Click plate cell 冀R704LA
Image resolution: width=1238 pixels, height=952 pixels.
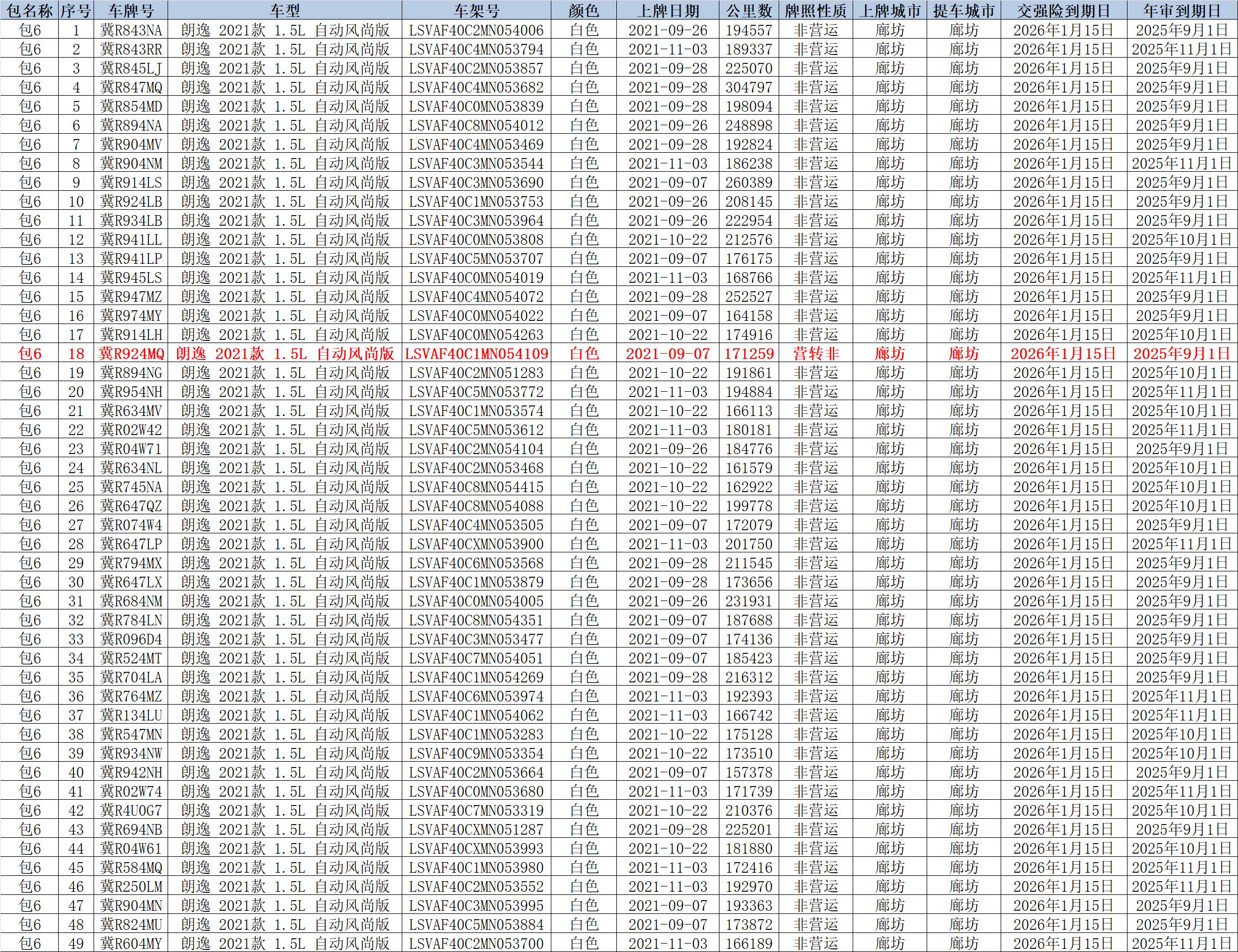(131, 677)
